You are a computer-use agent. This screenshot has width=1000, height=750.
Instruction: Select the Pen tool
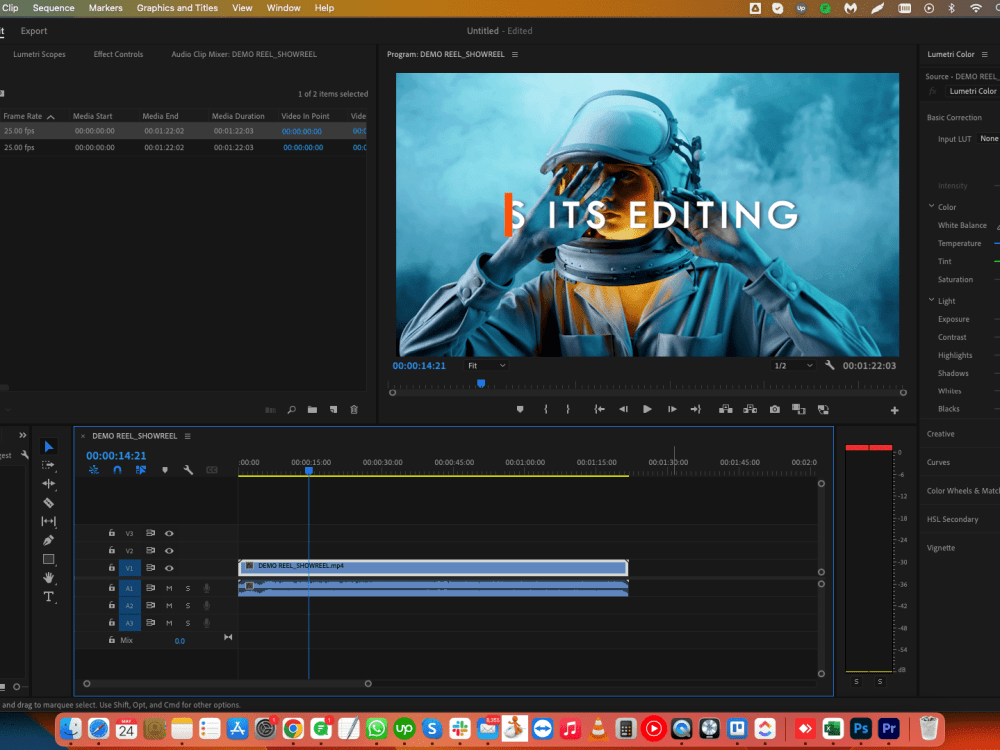tap(48, 540)
